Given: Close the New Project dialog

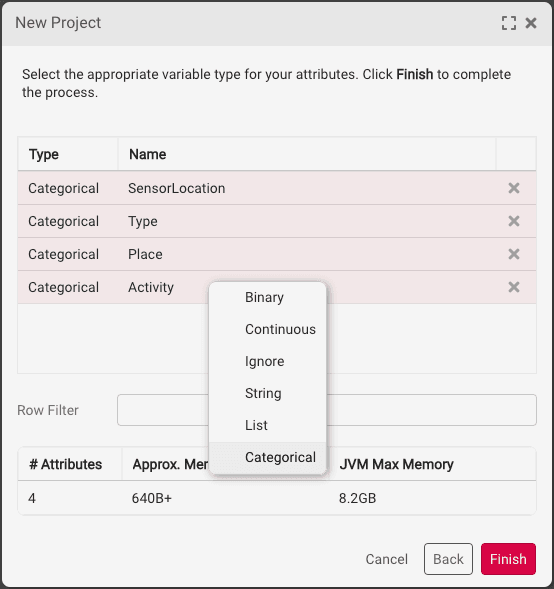Looking at the screenshot, I should [531, 23].
